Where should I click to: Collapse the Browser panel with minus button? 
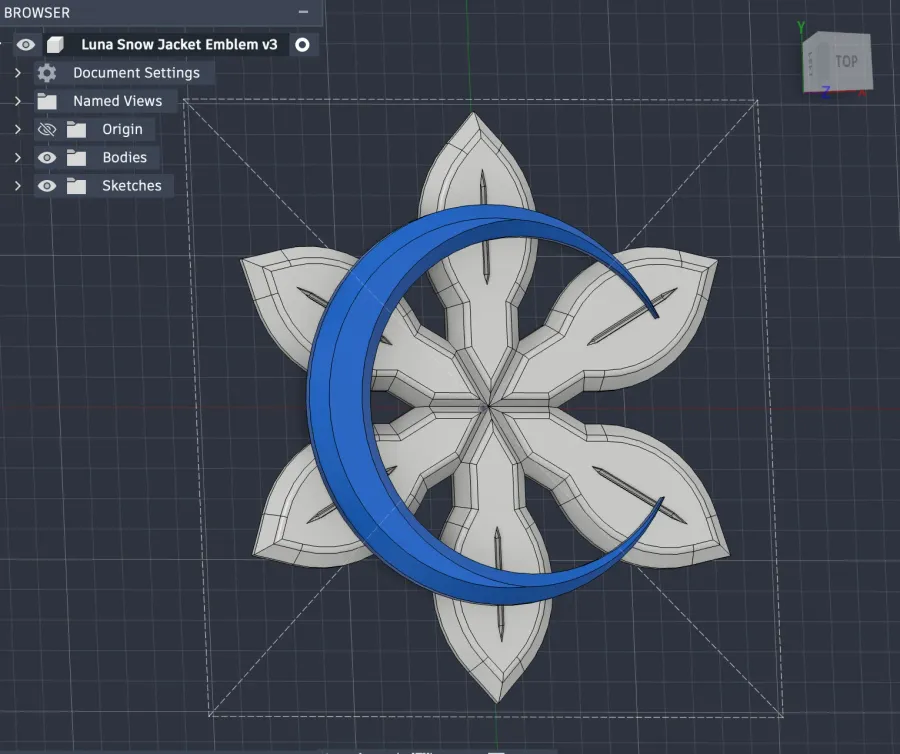304,12
